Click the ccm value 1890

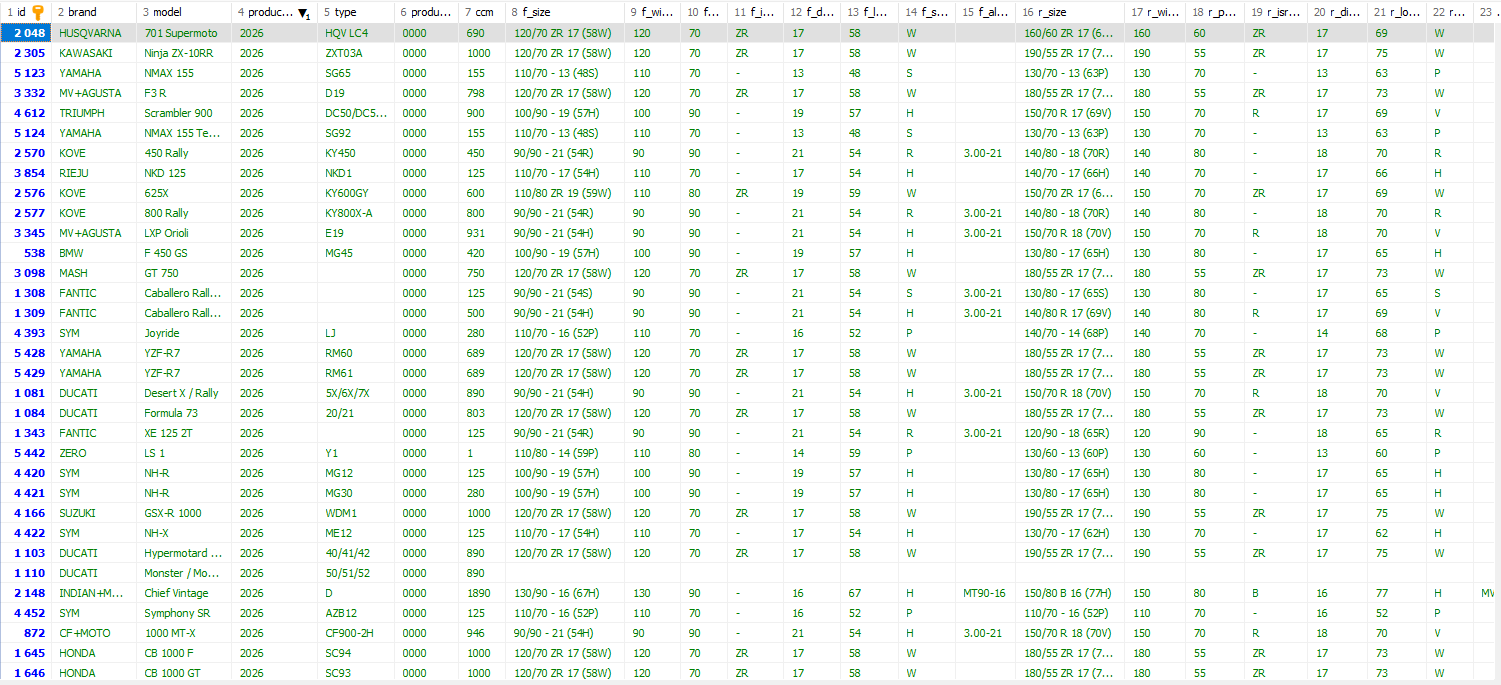click(x=482, y=593)
